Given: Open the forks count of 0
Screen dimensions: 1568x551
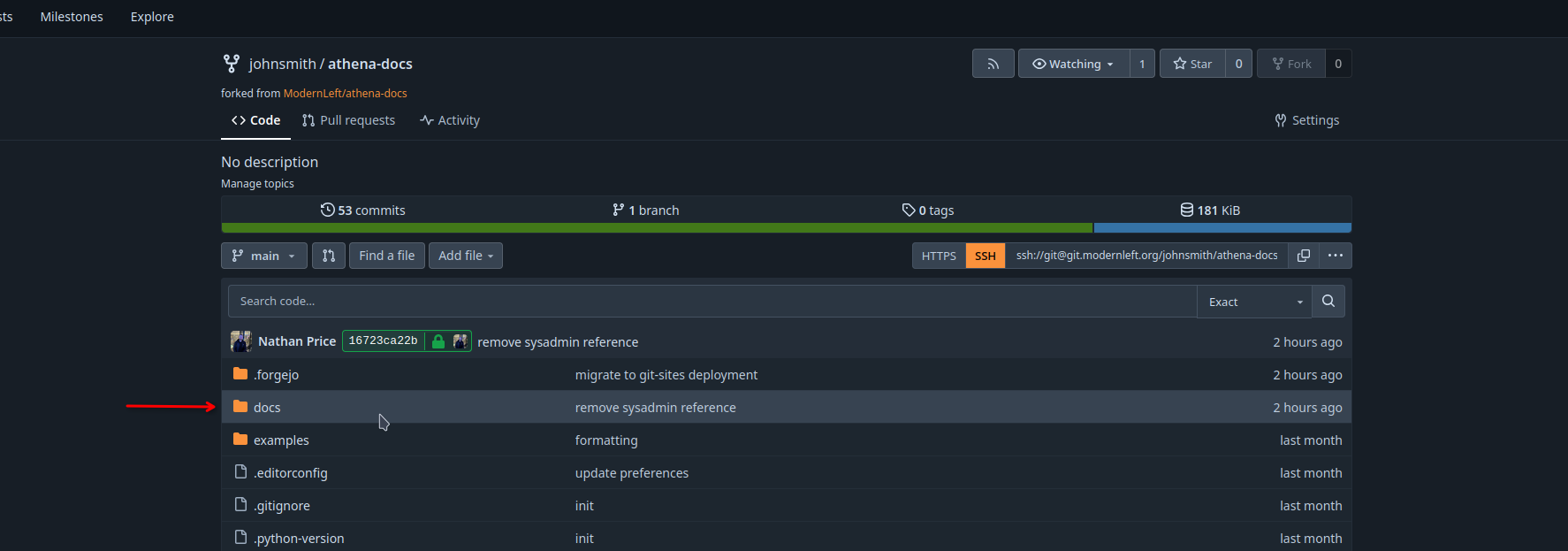Looking at the screenshot, I should pos(1338,64).
